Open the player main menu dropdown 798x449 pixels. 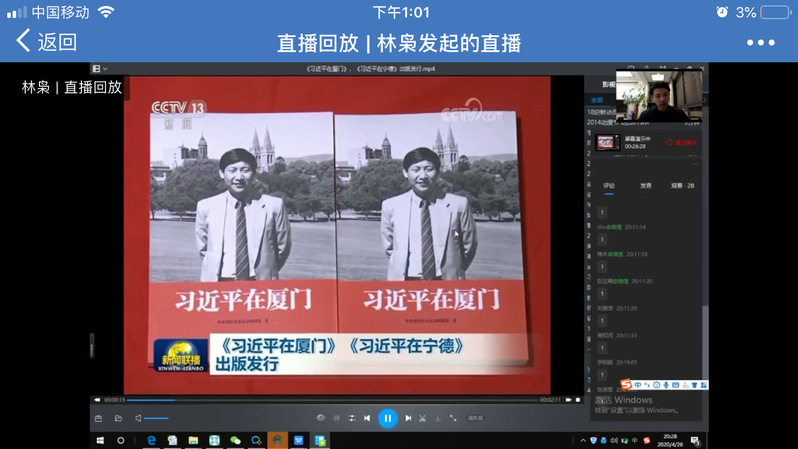[100, 69]
